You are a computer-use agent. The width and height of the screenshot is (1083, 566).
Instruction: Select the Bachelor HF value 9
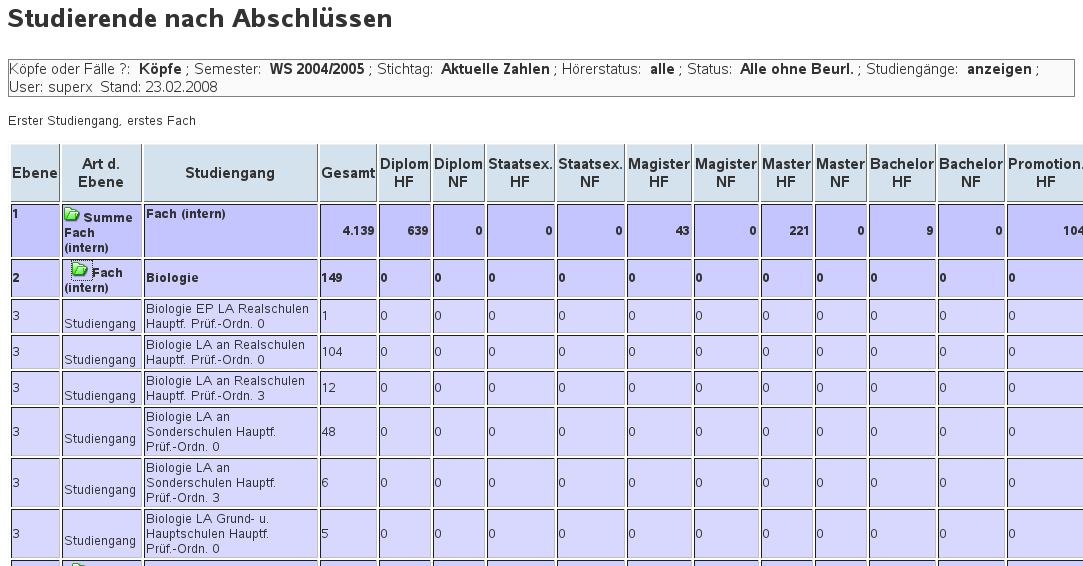tap(930, 231)
